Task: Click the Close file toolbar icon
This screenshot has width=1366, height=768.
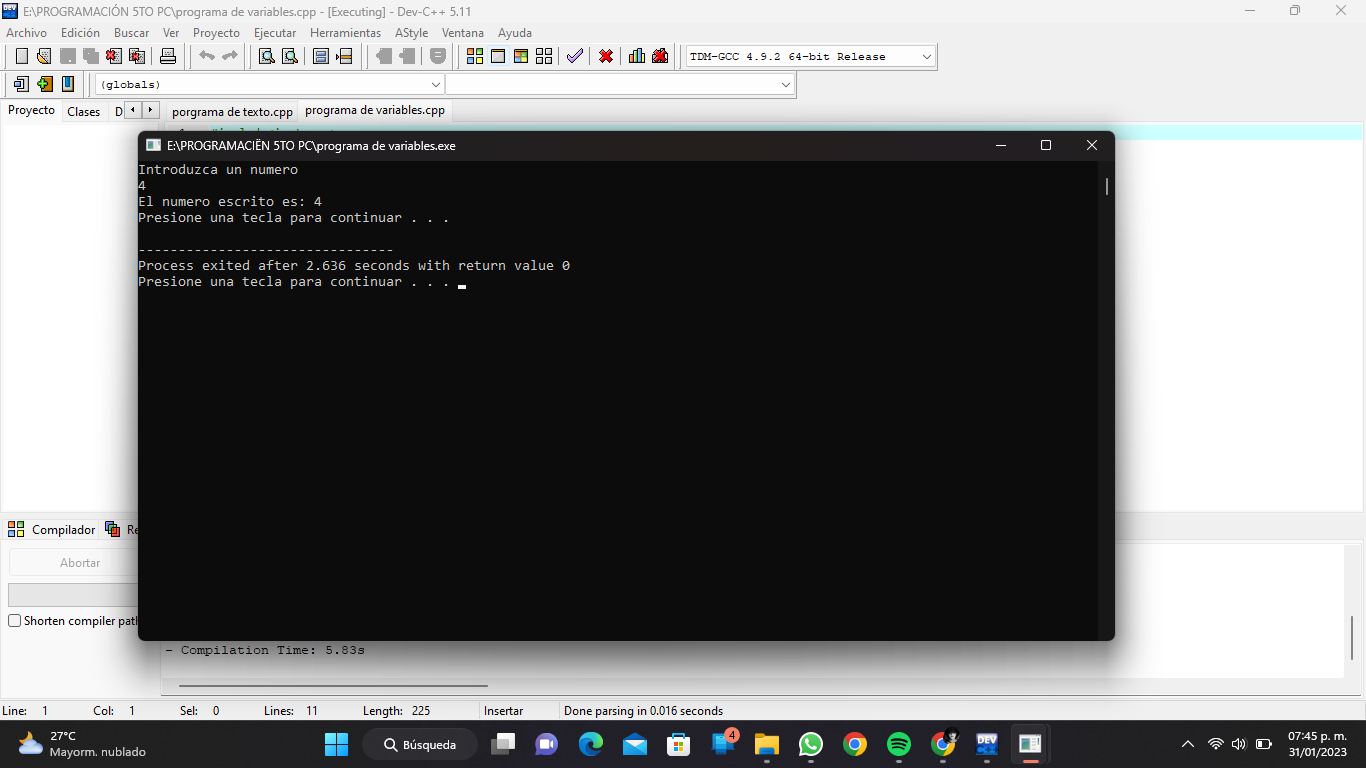Action: (x=114, y=56)
